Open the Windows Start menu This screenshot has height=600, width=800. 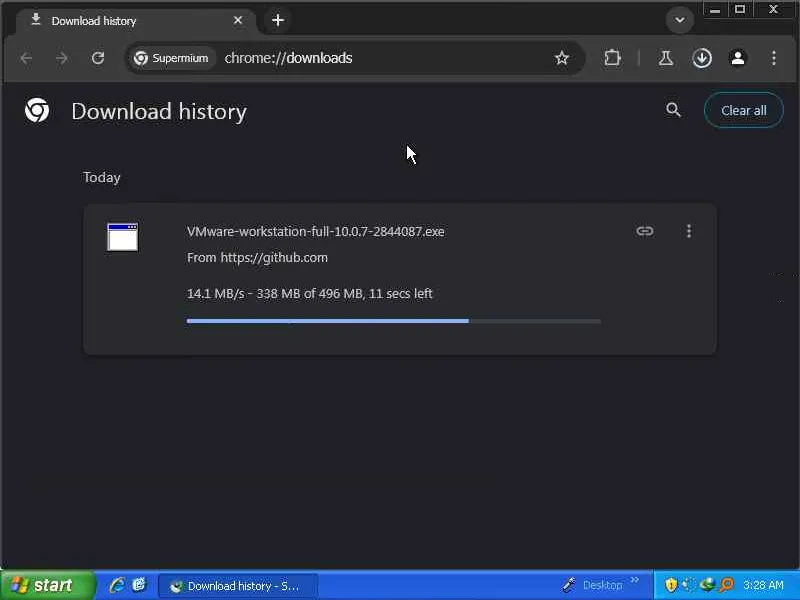coord(47,585)
